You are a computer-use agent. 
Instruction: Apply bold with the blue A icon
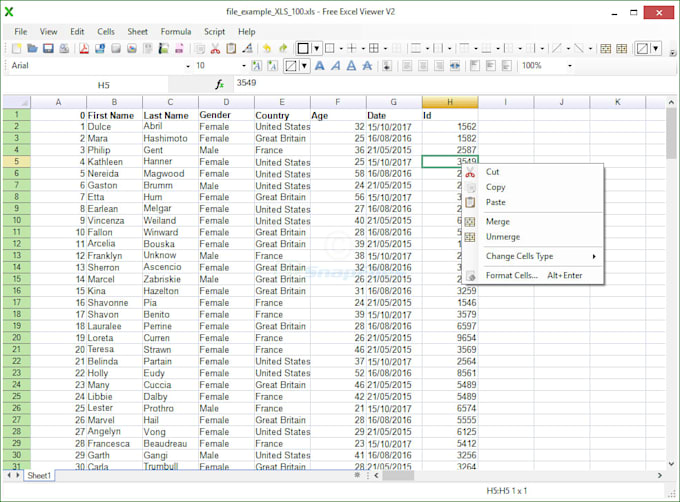tap(320, 66)
